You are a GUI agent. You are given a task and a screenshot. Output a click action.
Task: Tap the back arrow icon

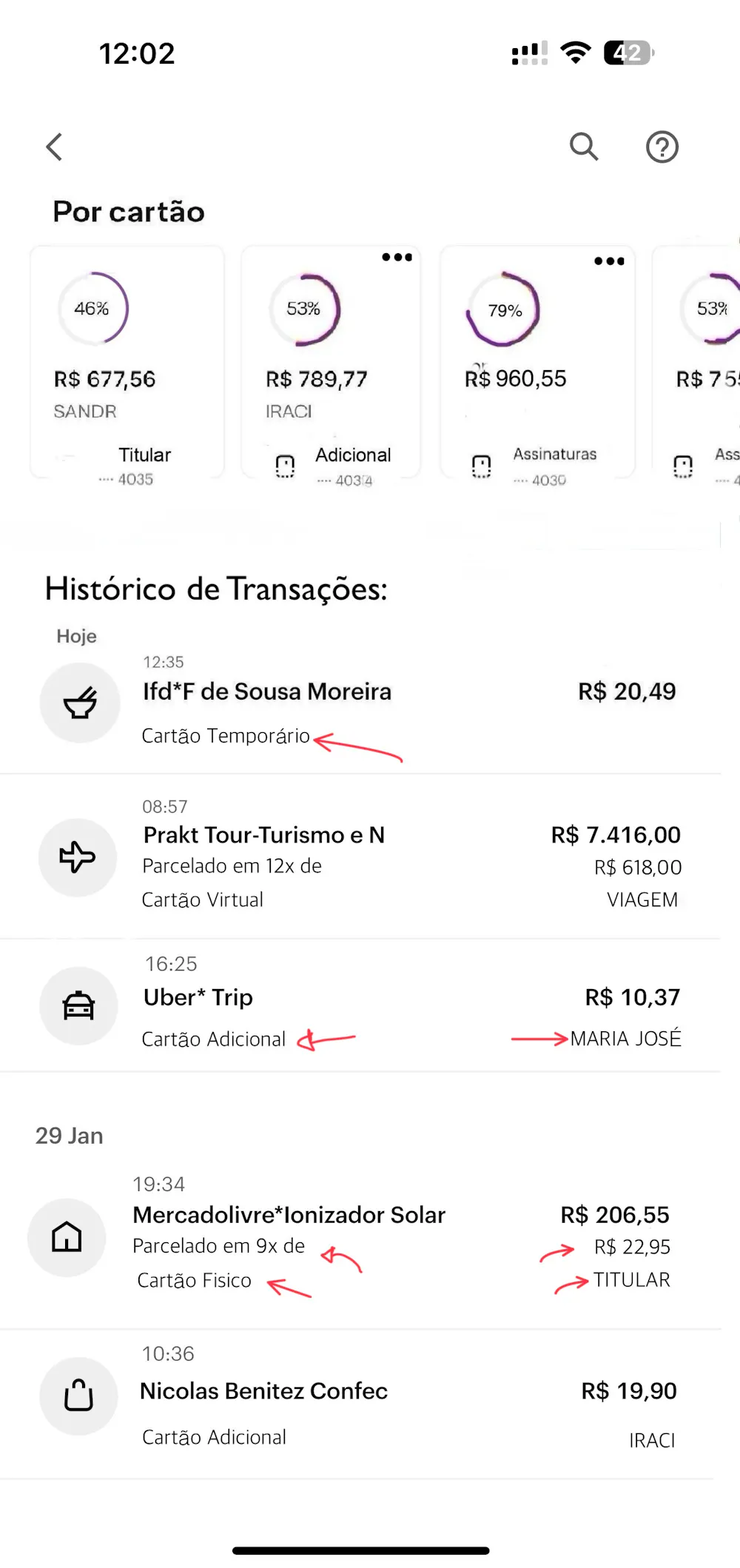click(x=54, y=147)
